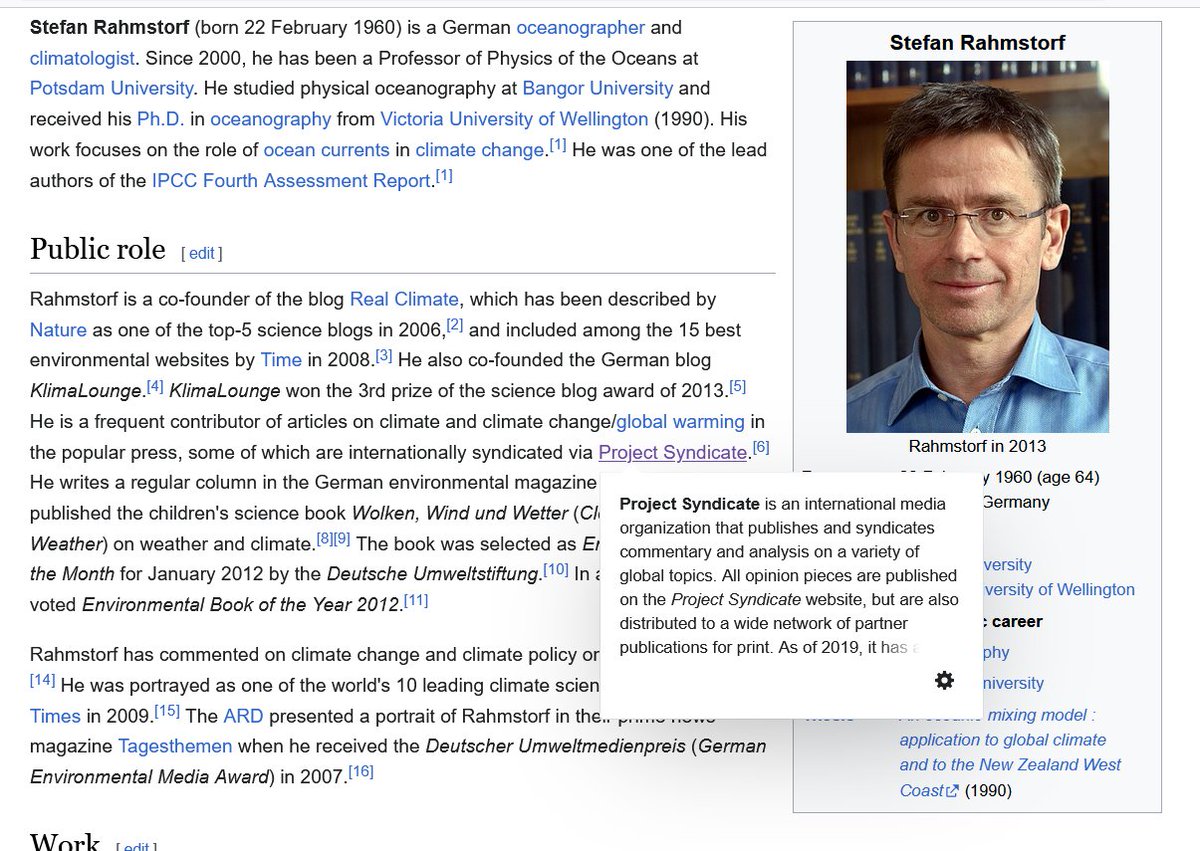Jump to reference [3]
This screenshot has height=851, width=1200.
click(384, 356)
